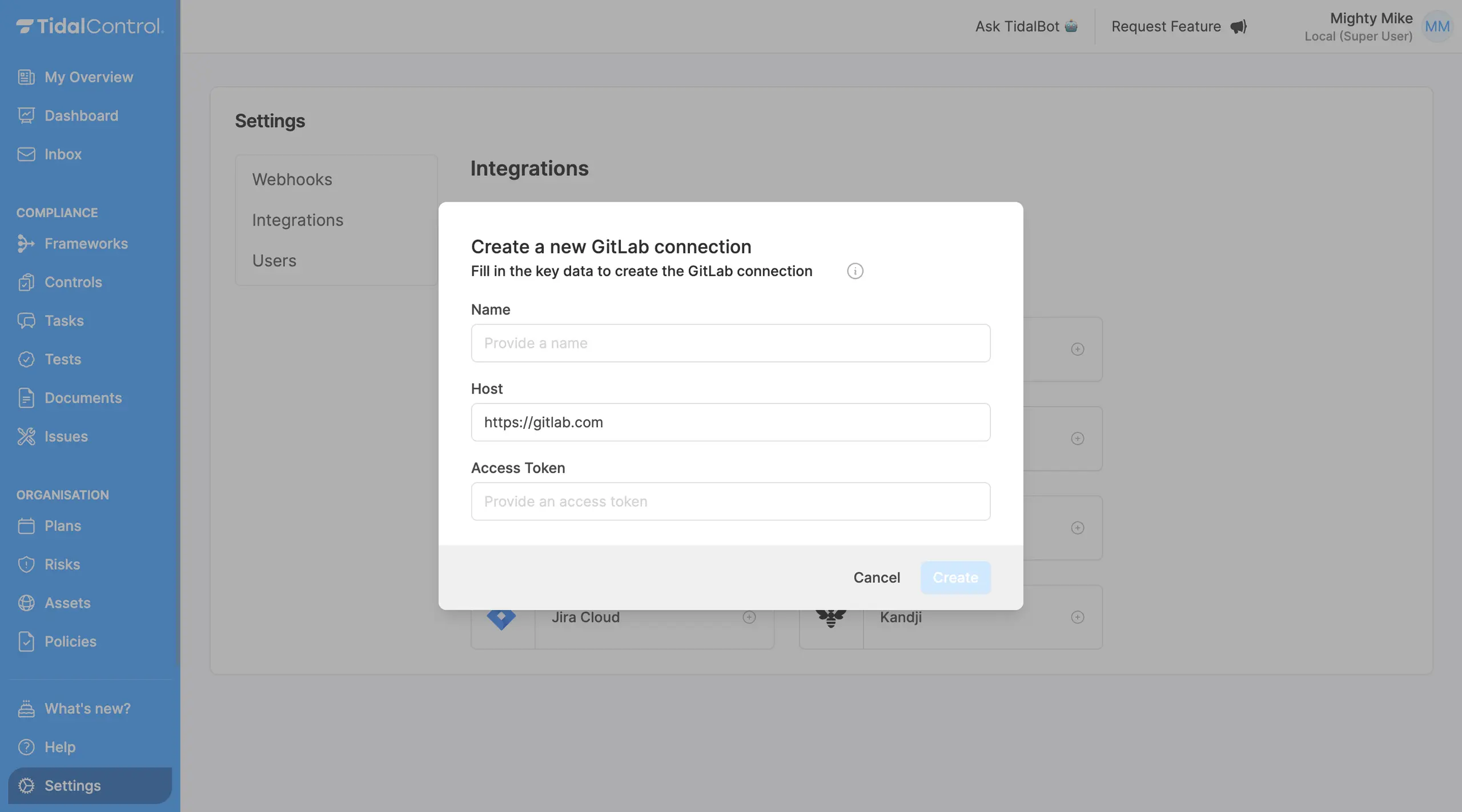Screen dimensions: 1462x812
Task: Click the Help question mark icon
Action: 26,747
